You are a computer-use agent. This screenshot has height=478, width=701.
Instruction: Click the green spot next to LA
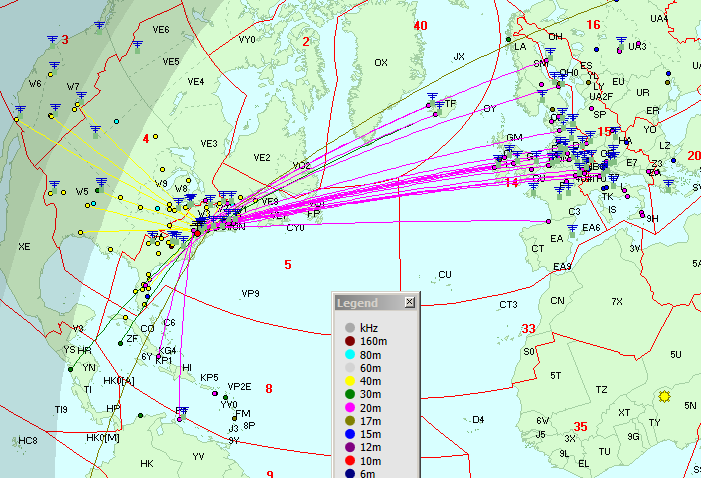[508, 39]
